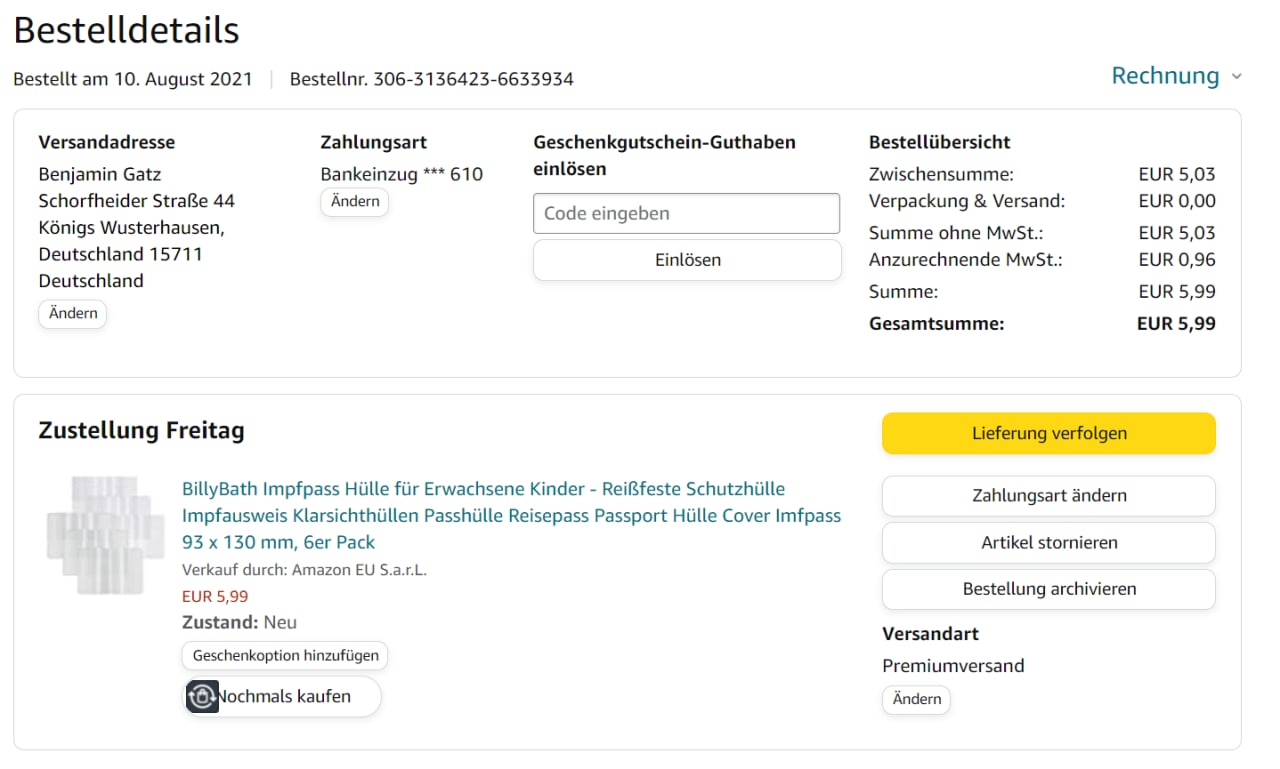Image resolution: width=1280 pixels, height=769 pixels.
Task: Add gift option via Geschenkoption hinzufügen
Action: pyautogui.click(x=285, y=655)
